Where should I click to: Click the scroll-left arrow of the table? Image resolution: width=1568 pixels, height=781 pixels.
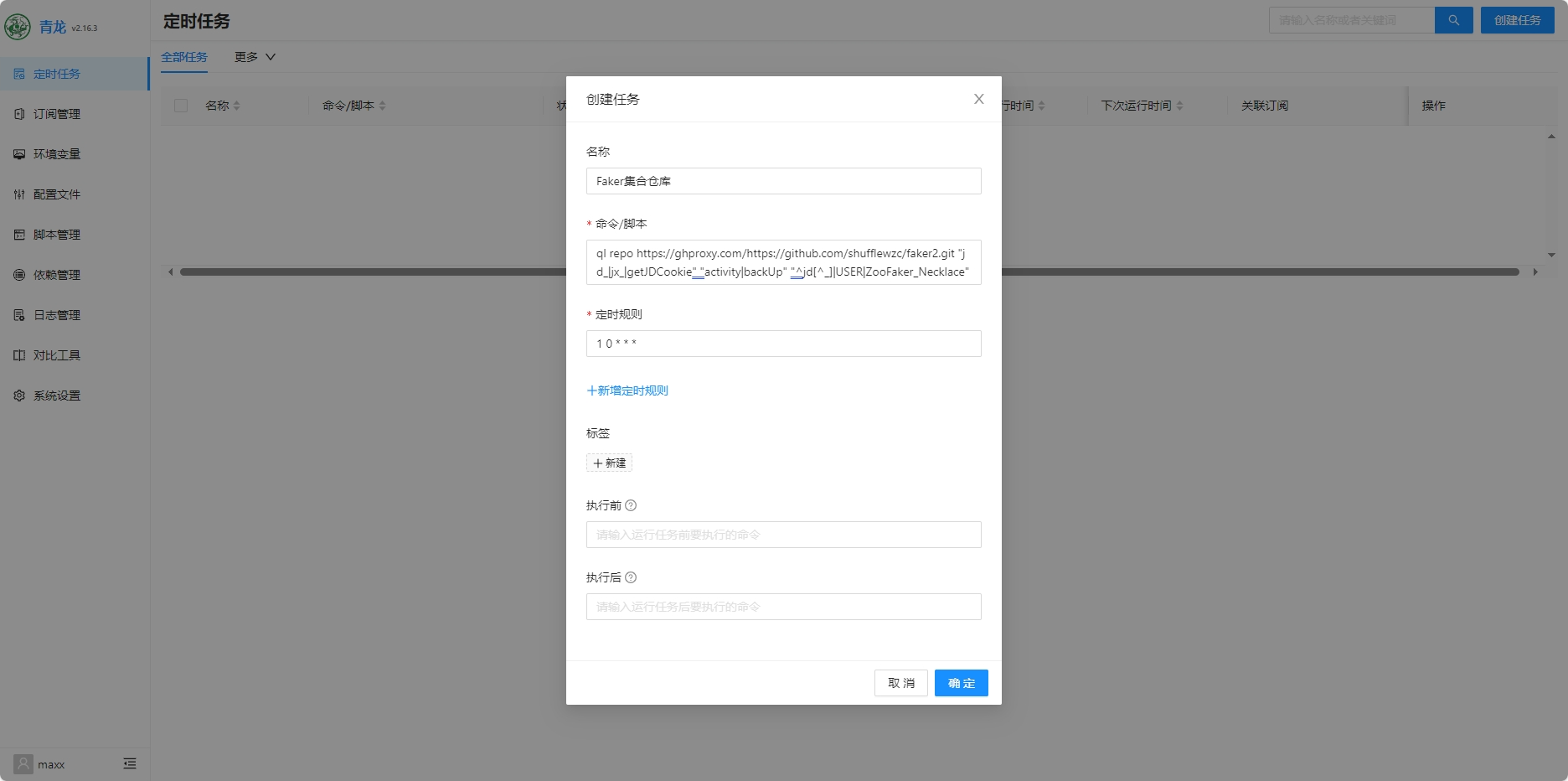coord(171,272)
